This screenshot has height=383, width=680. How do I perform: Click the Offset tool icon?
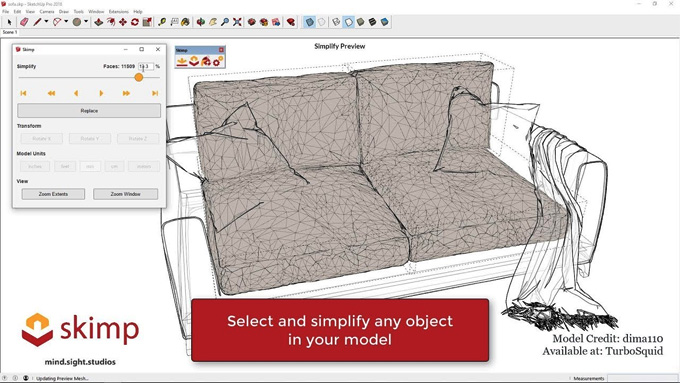pyautogui.click(x=111, y=22)
